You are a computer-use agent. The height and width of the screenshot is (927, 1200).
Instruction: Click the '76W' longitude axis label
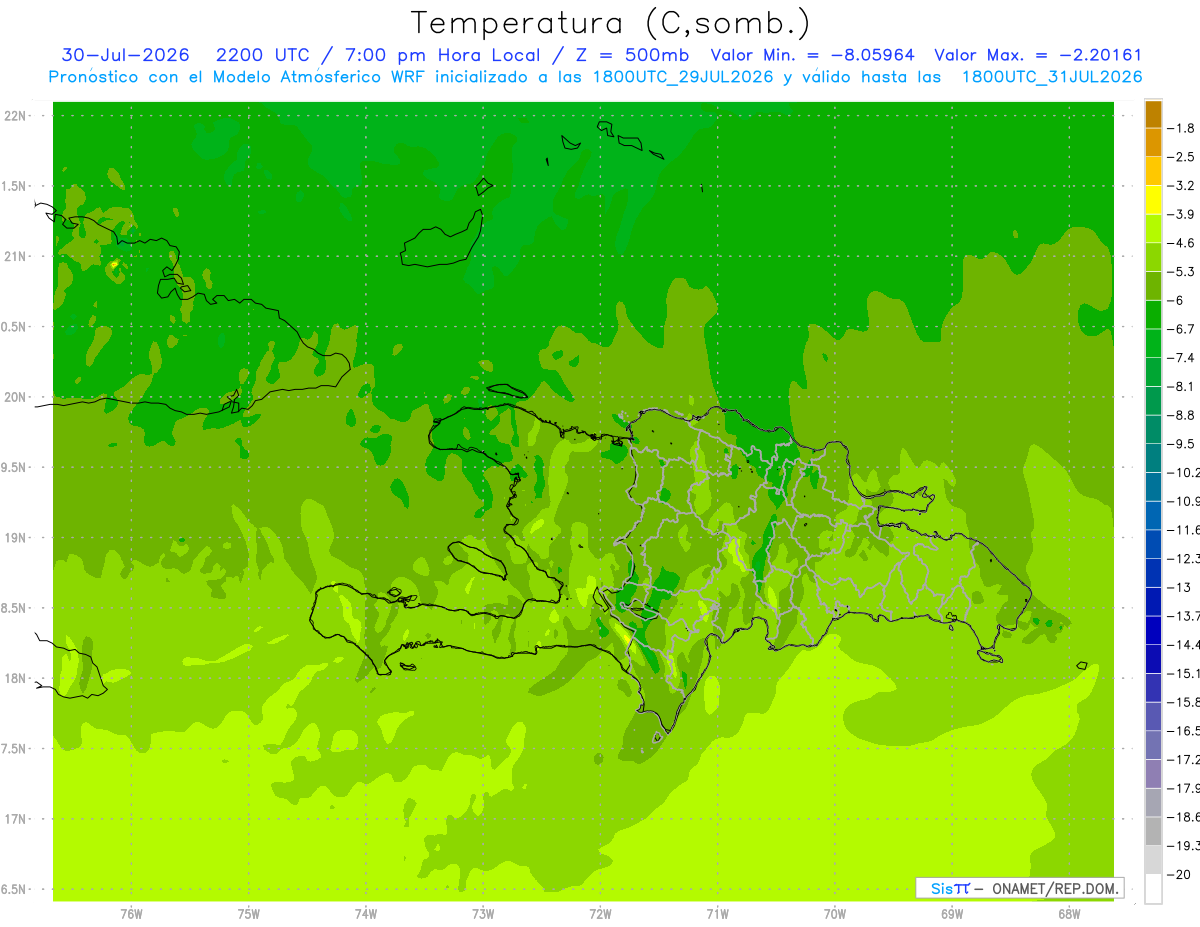tap(131, 914)
